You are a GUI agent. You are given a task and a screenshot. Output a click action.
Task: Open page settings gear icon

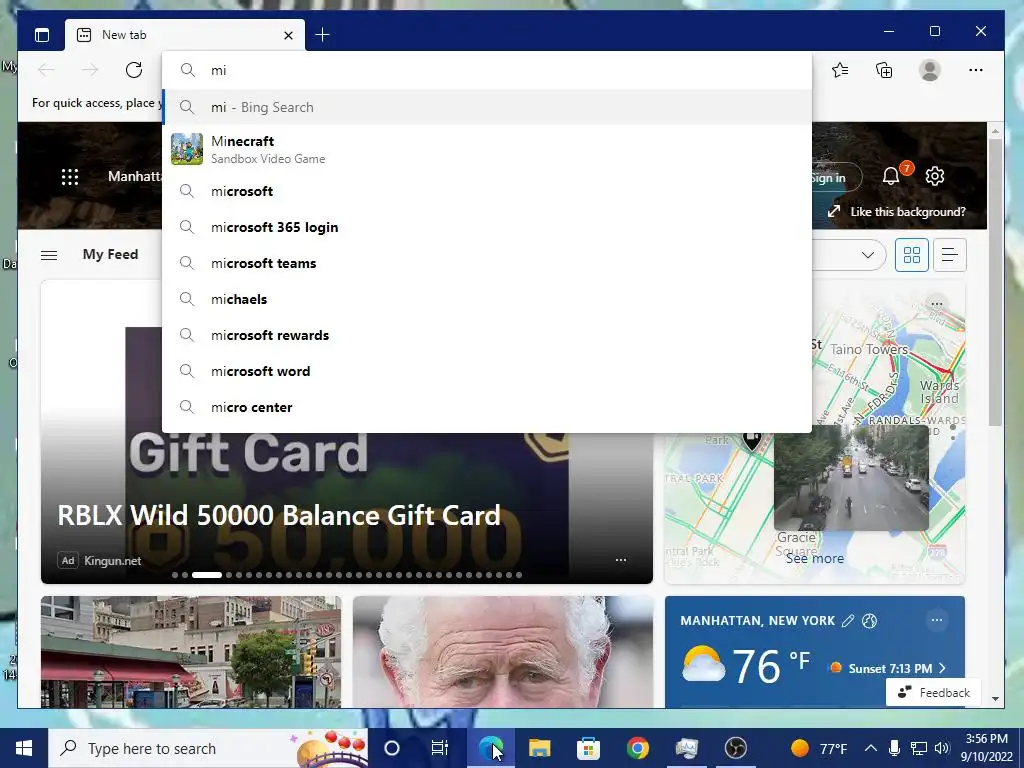[x=935, y=176]
